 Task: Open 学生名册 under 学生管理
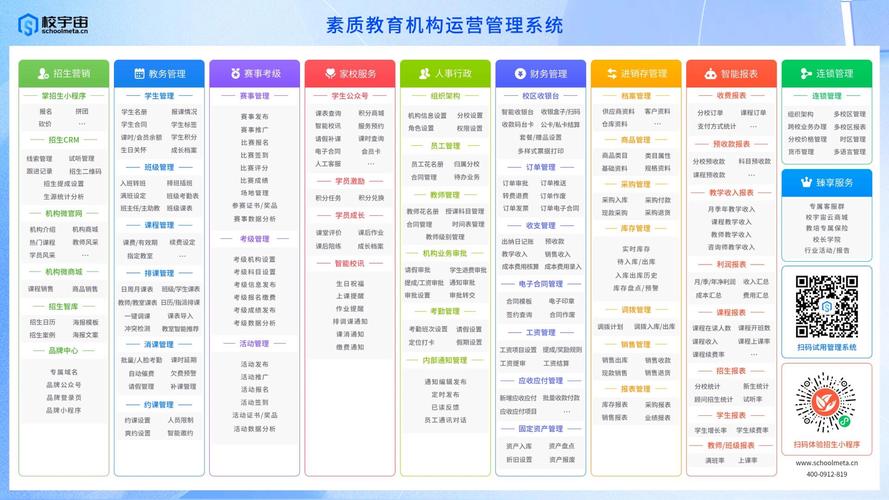coord(134,112)
